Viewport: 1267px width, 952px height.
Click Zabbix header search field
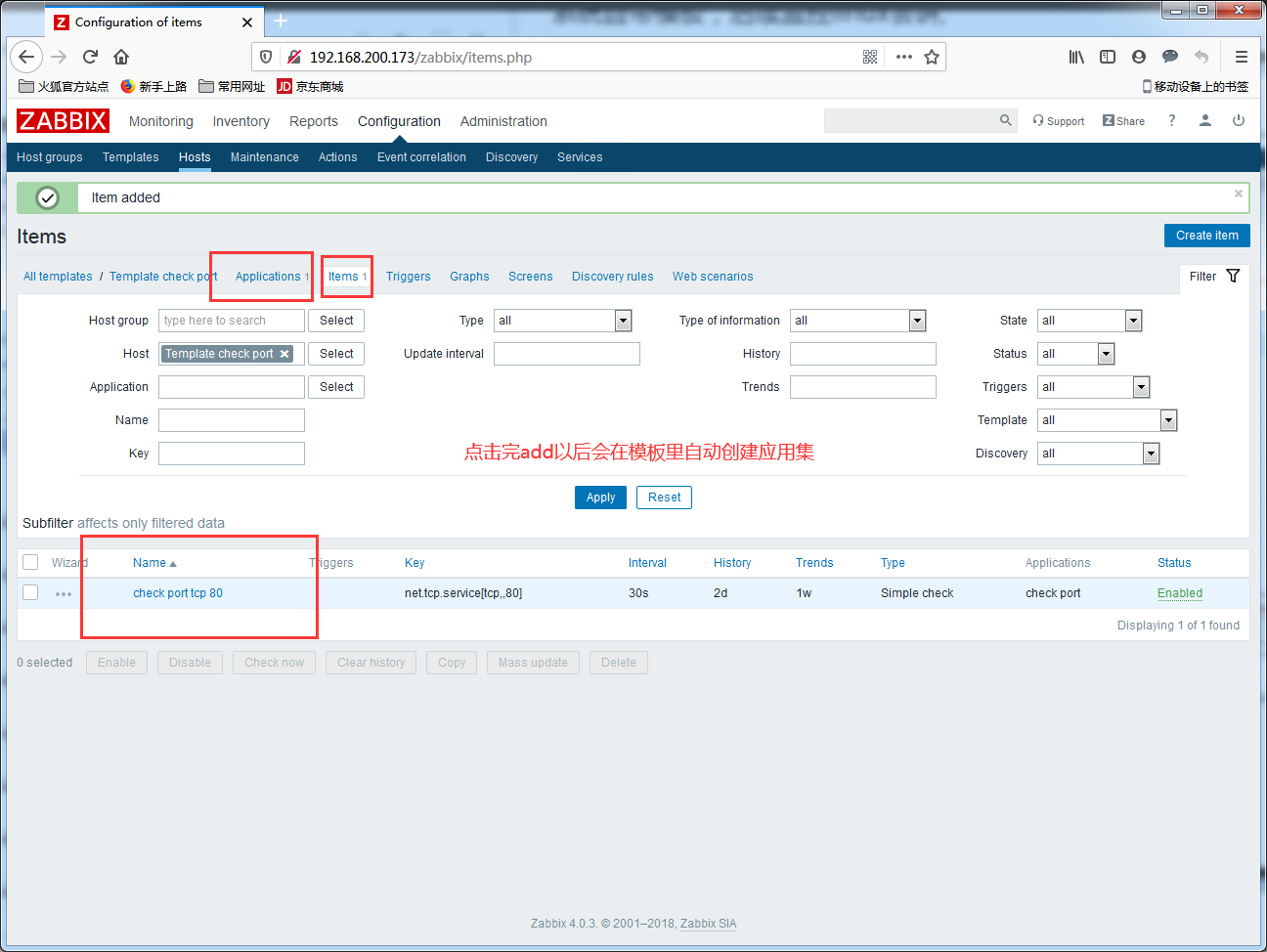tap(910, 120)
